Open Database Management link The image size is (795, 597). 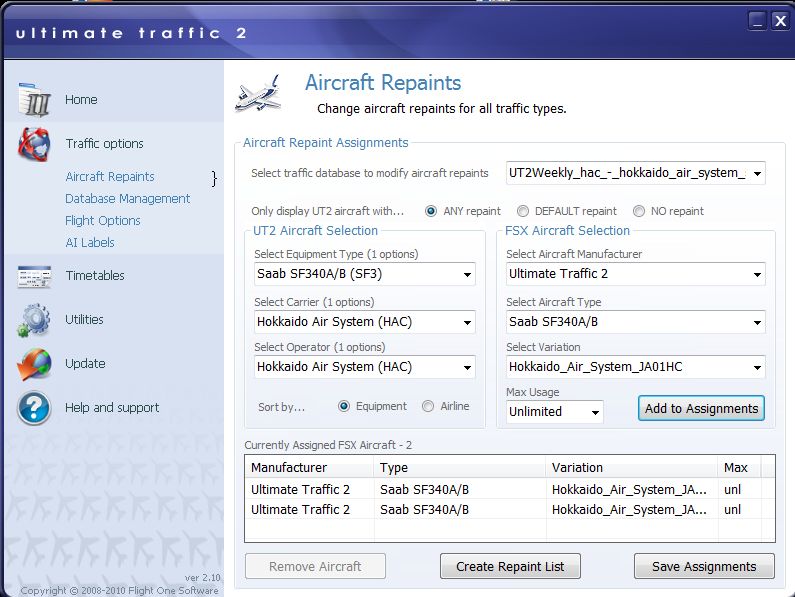point(128,198)
